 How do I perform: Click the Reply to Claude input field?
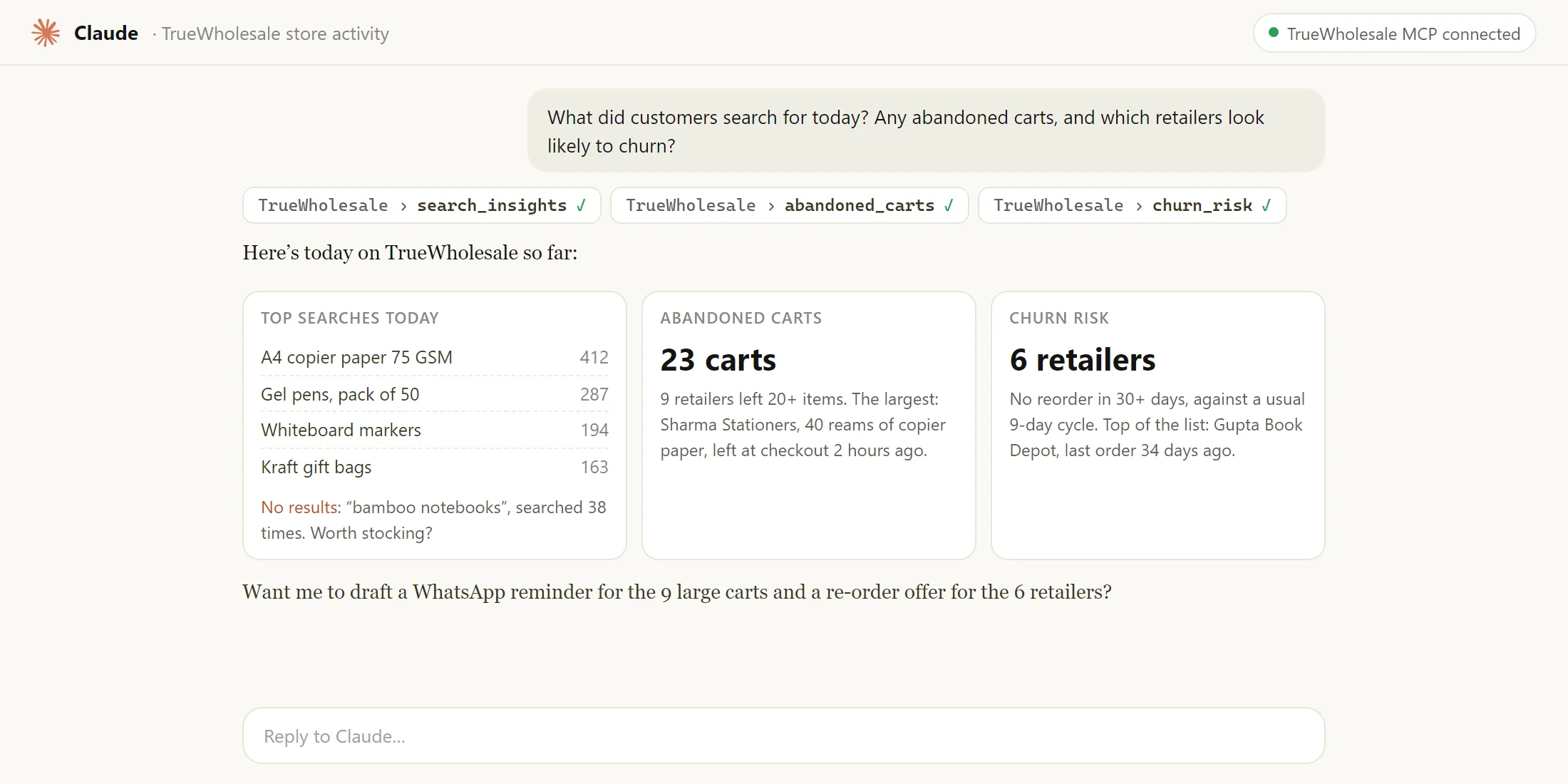pos(784,736)
